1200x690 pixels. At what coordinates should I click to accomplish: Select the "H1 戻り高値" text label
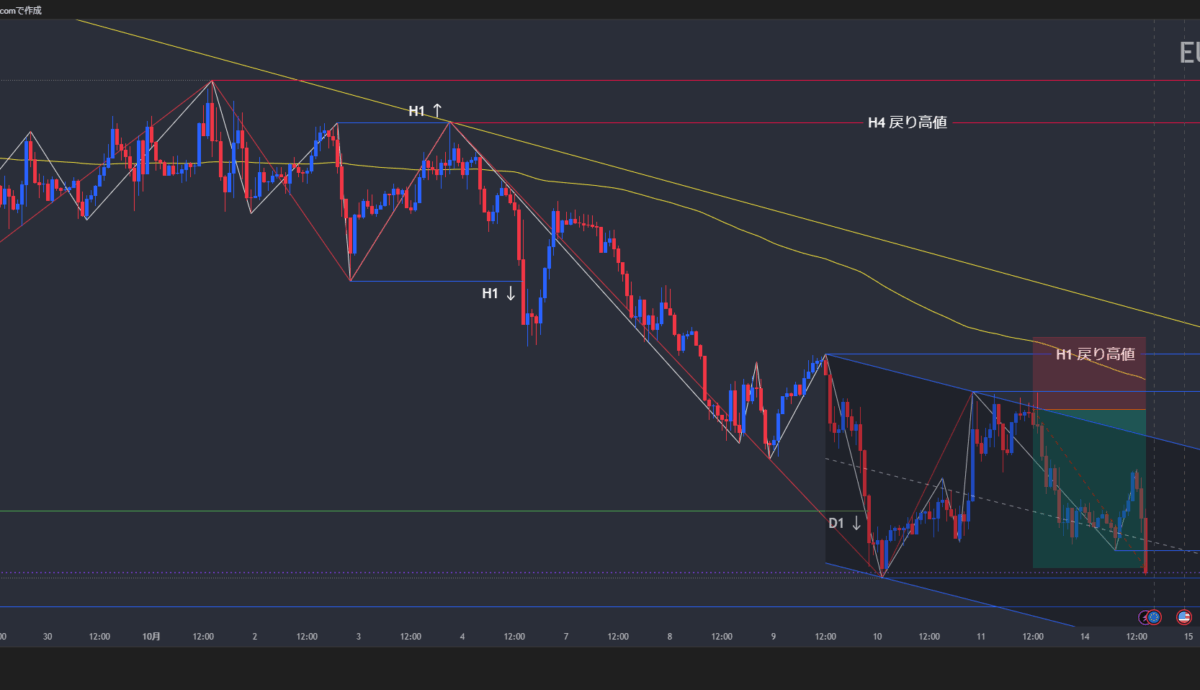tap(1095, 354)
